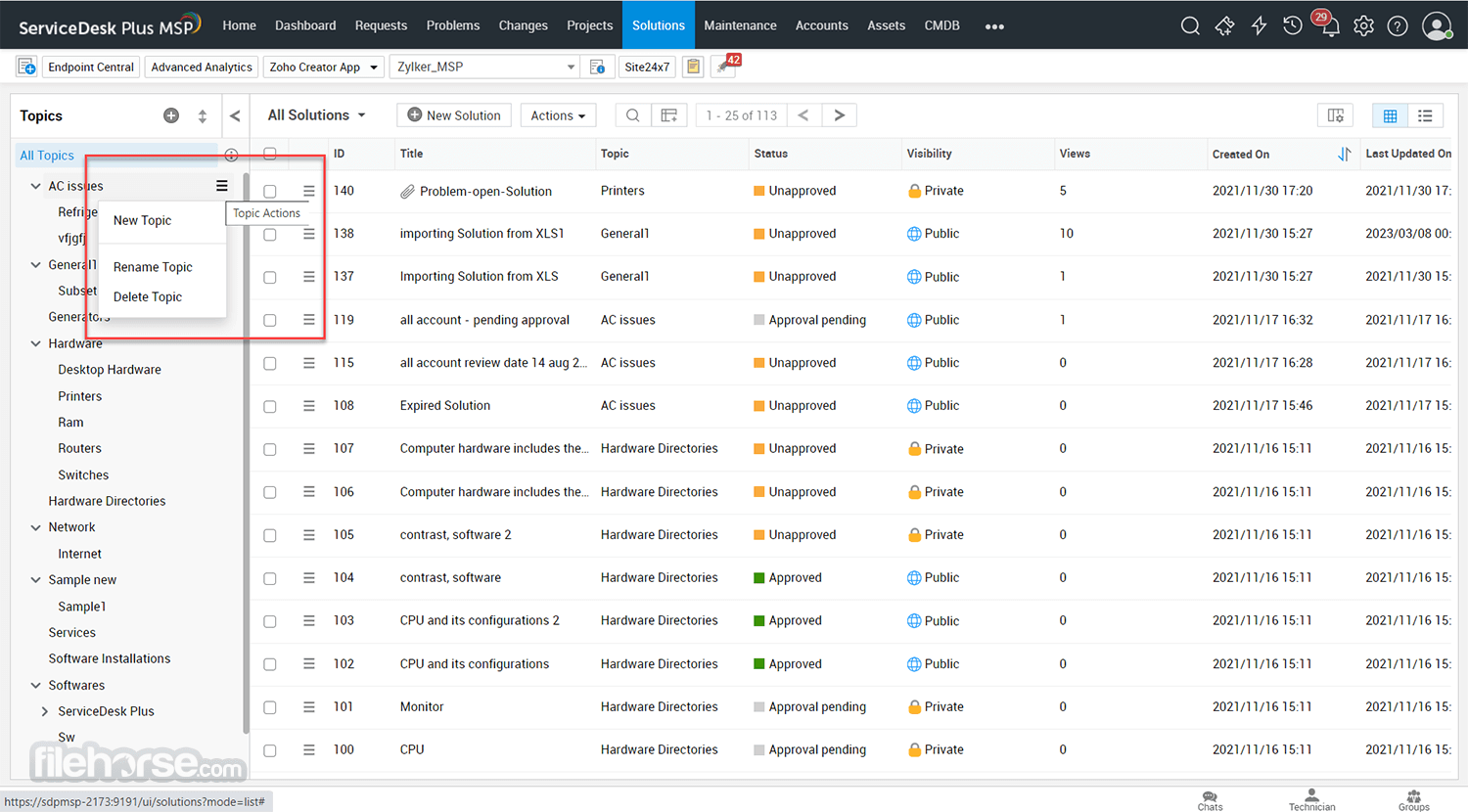Add a new topic with plus icon
Screen dimensions: 1468x812
click(x=171, y=115)
